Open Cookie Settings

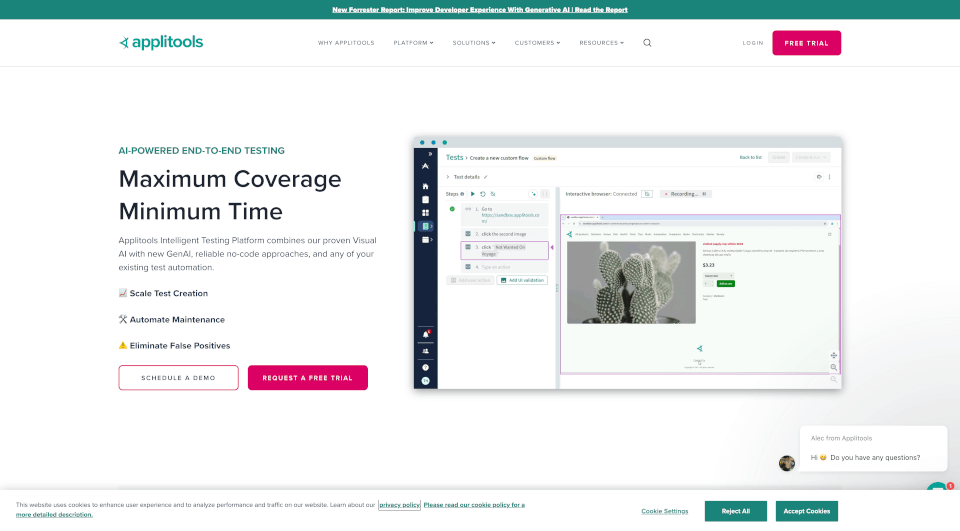[664, 511]
